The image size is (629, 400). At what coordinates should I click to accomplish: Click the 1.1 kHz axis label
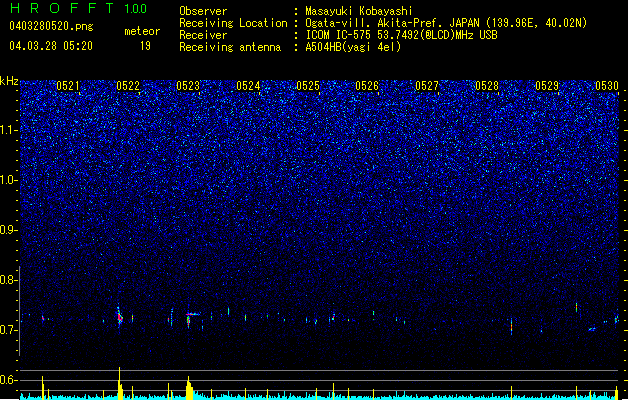tap(9, 130)
